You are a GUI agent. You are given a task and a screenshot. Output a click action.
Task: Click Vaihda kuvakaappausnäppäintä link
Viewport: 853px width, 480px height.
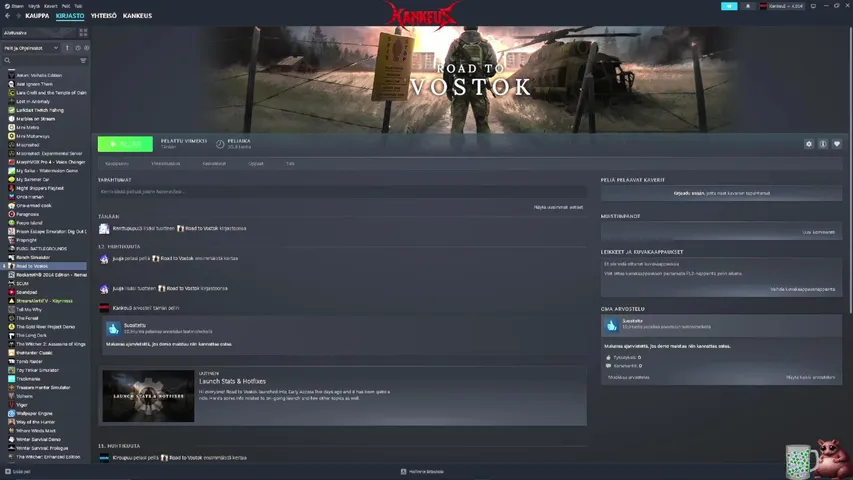pos(802,290)
